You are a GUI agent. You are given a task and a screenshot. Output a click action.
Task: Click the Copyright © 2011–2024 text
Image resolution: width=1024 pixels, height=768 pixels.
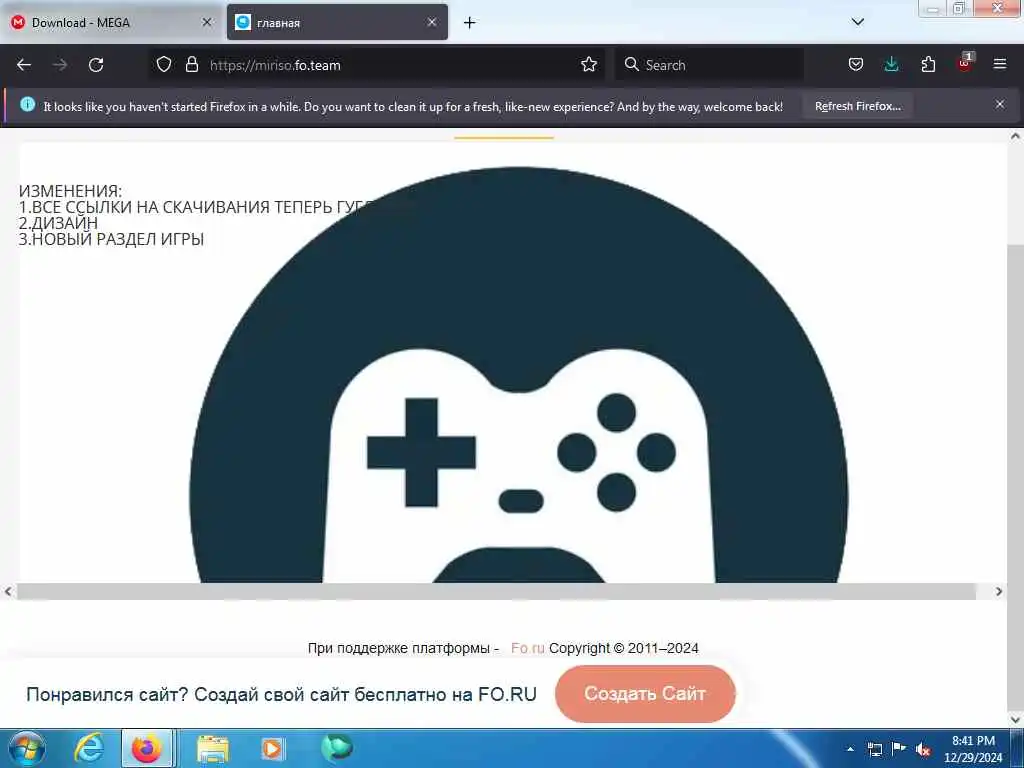624,648
